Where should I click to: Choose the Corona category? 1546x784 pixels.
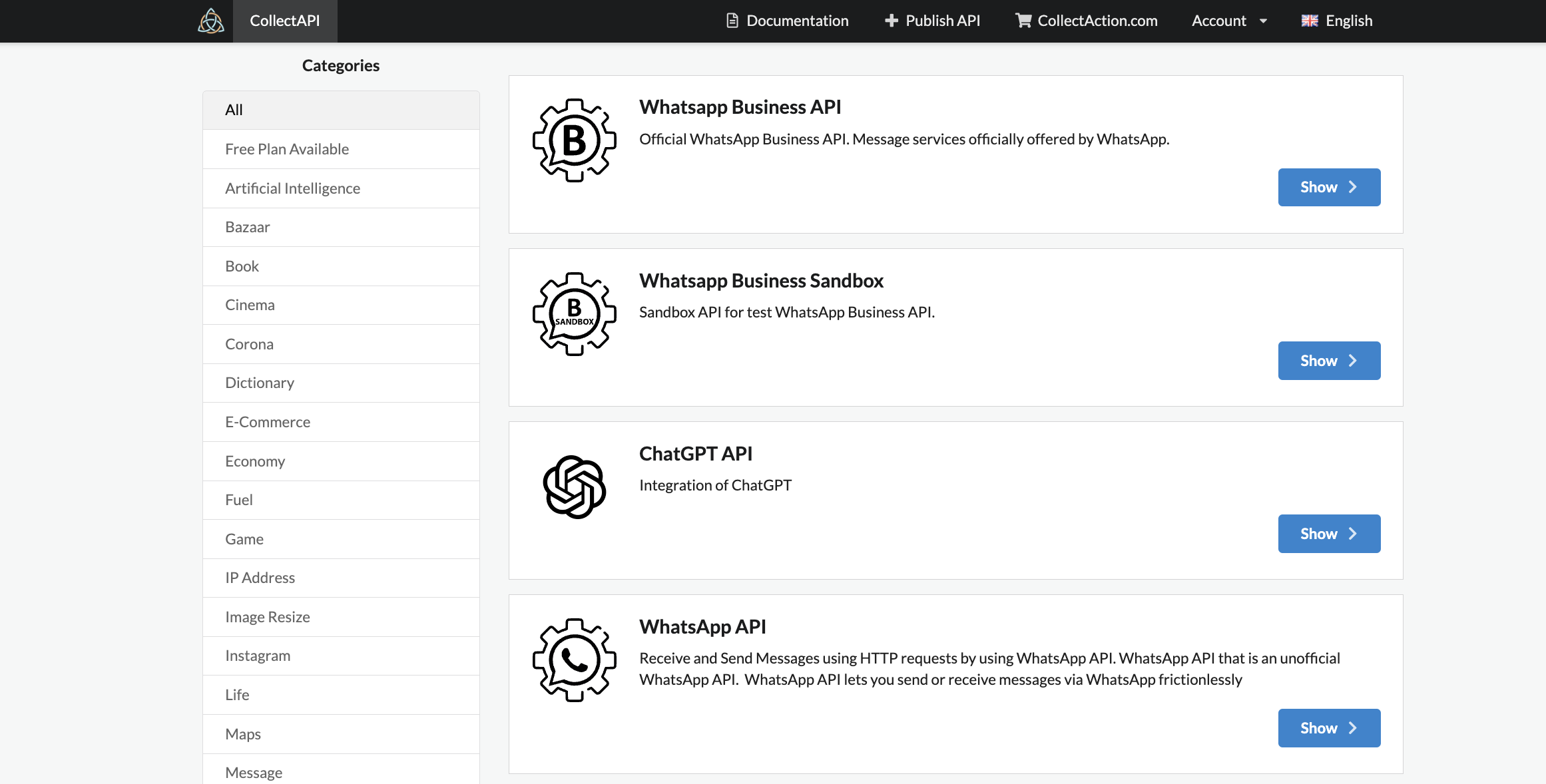pos(341,344)
